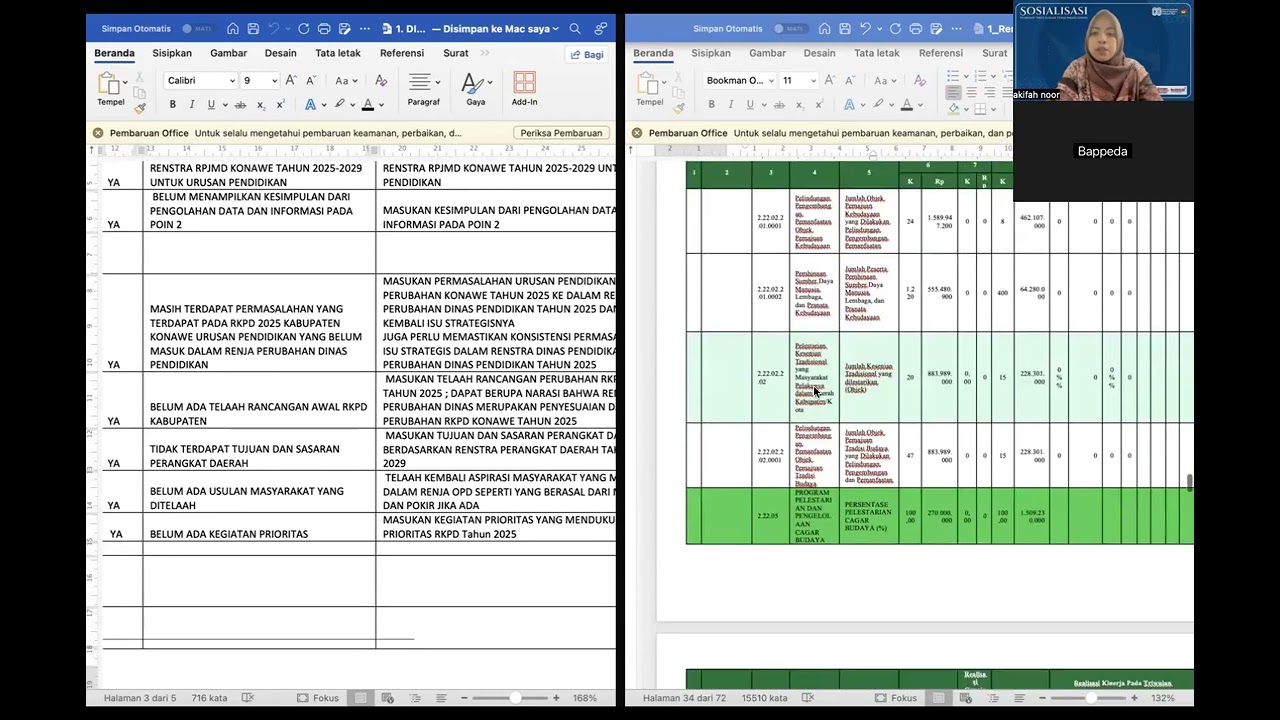This screenshot has width=1280, height=720.
Task: Open Desain tab in left window
Action: coord(280,53)
